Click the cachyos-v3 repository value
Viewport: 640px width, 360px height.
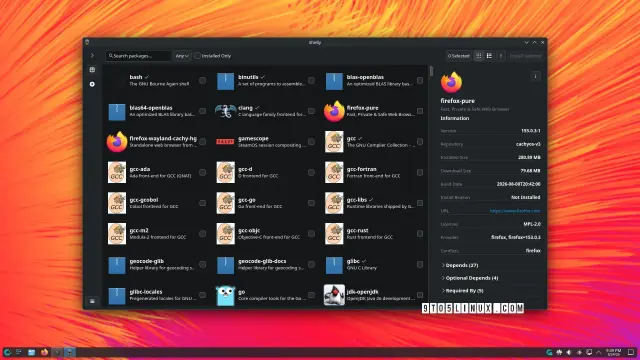[x=528, y=144]
